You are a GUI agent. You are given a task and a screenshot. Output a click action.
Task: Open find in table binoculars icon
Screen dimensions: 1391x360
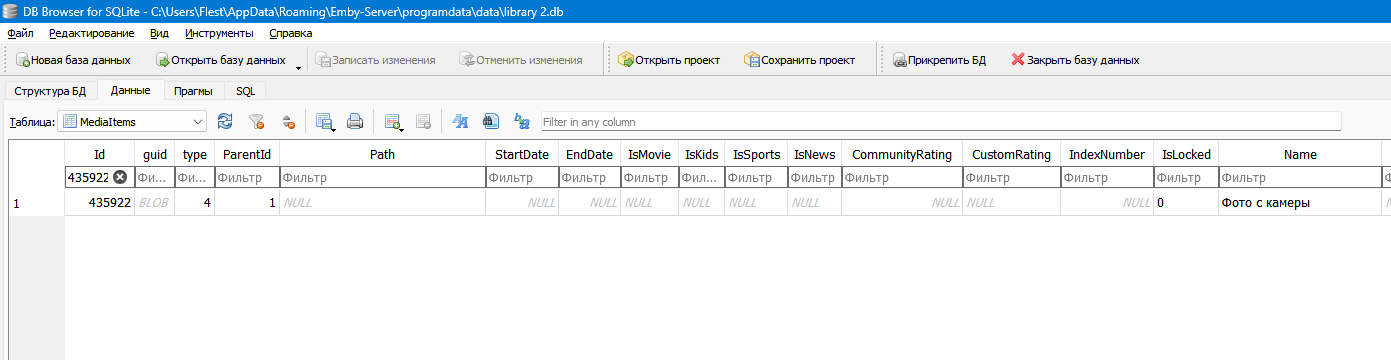tap(490, 122)
